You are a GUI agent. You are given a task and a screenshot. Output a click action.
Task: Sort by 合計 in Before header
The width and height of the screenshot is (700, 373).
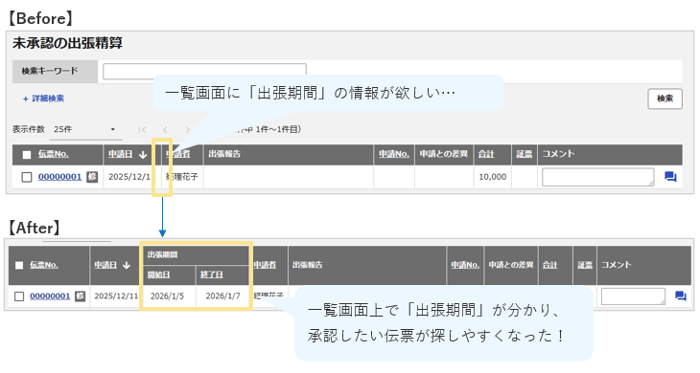486,154
